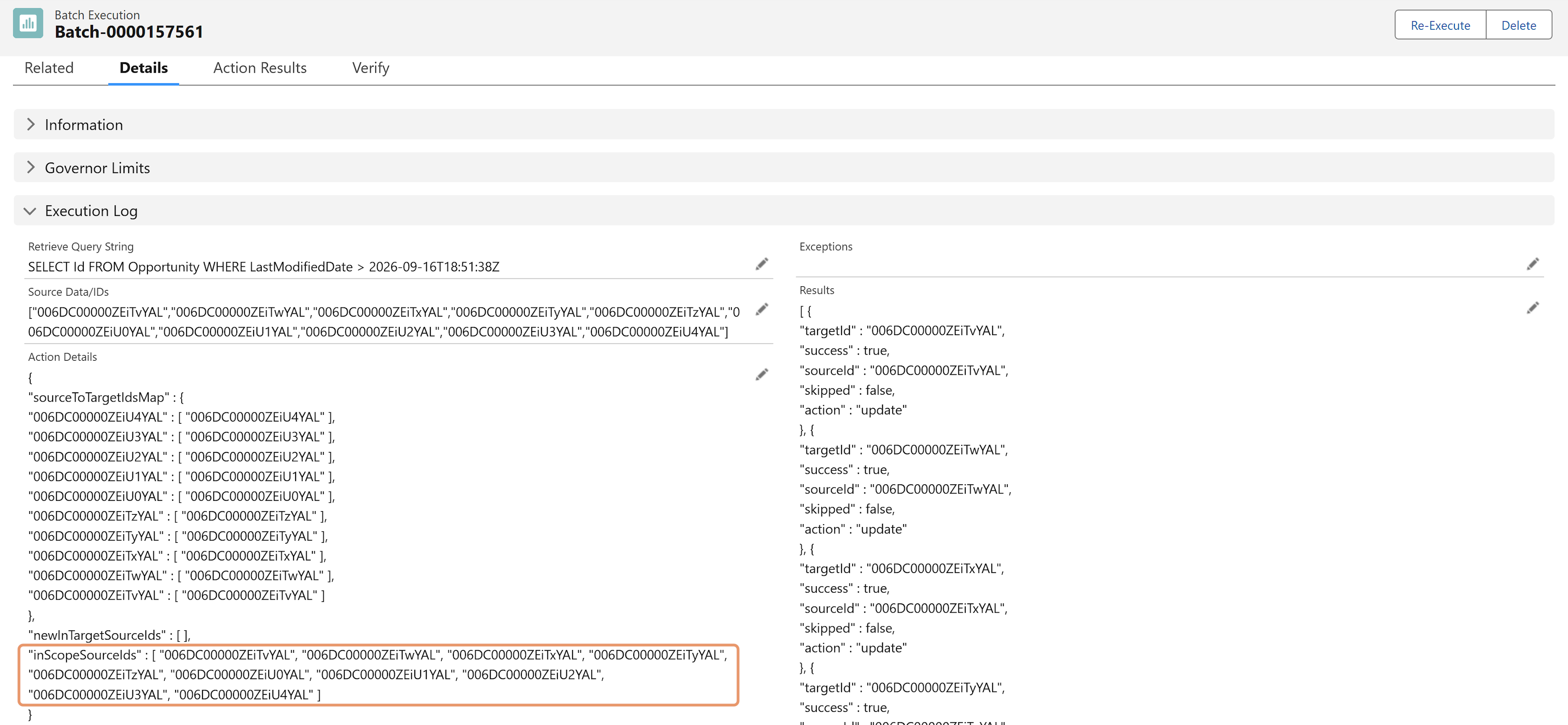Click the Action Details label

[x=63, y=357]
